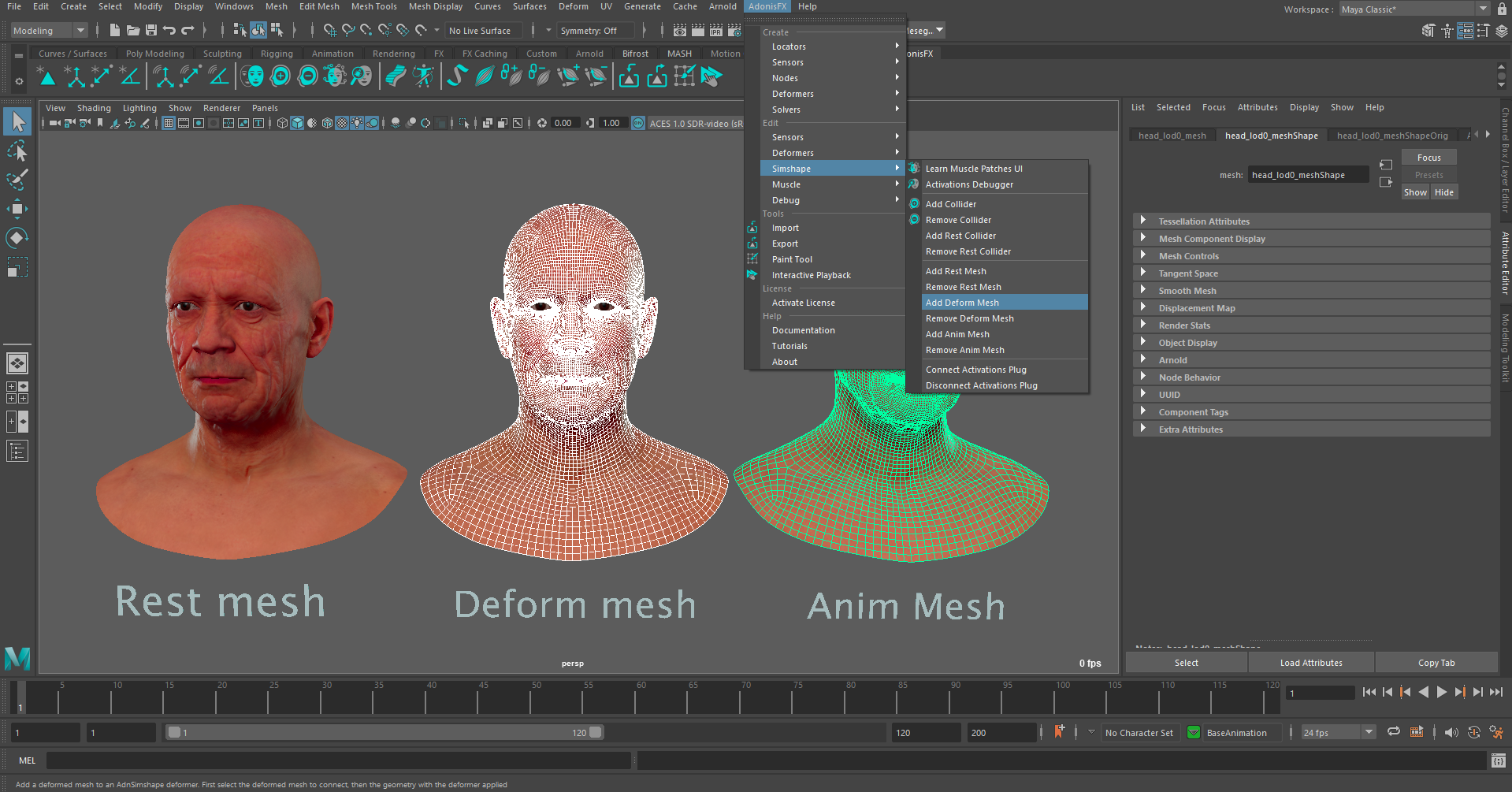Screen dimensions: 1512x792
Task: Click the add collider plus shelf icon
Action: [x=280, y=76]
